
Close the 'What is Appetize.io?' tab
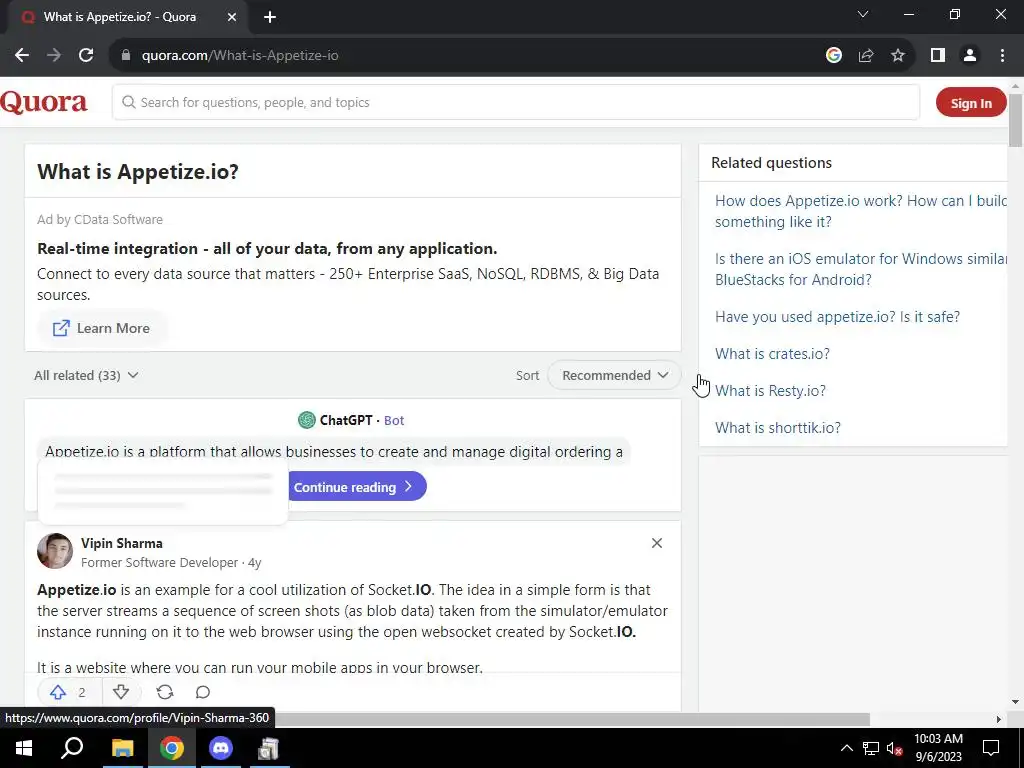click(232, 18)
